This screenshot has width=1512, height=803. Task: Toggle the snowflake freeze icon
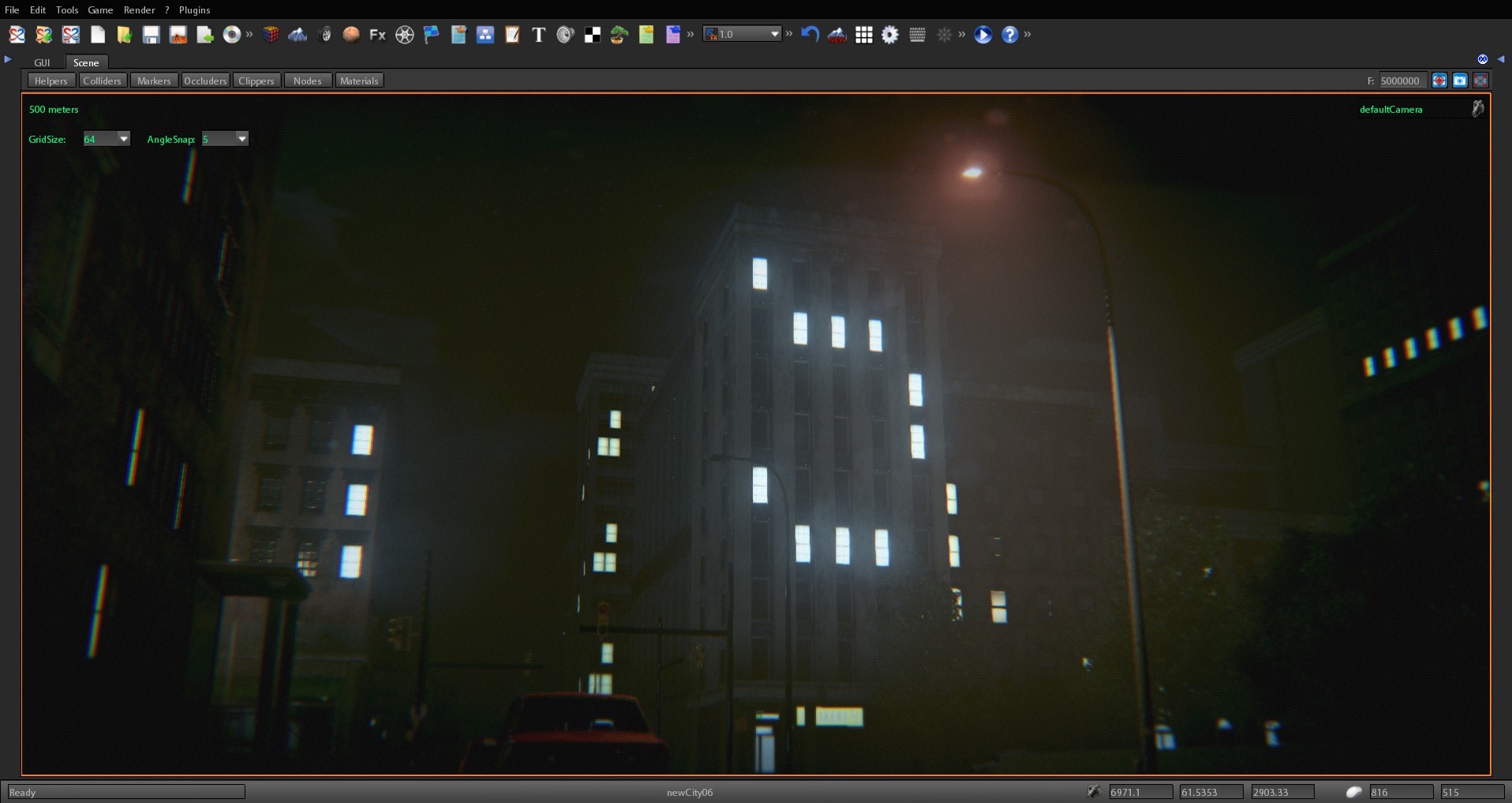coord(945,35)
